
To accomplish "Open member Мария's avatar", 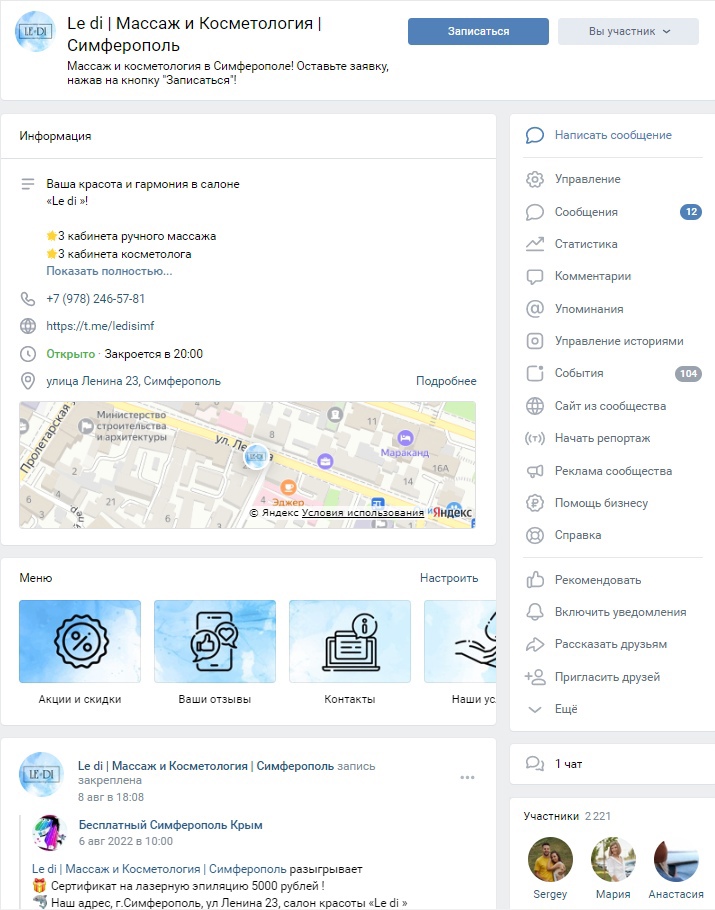I will (x=613, y=860).
